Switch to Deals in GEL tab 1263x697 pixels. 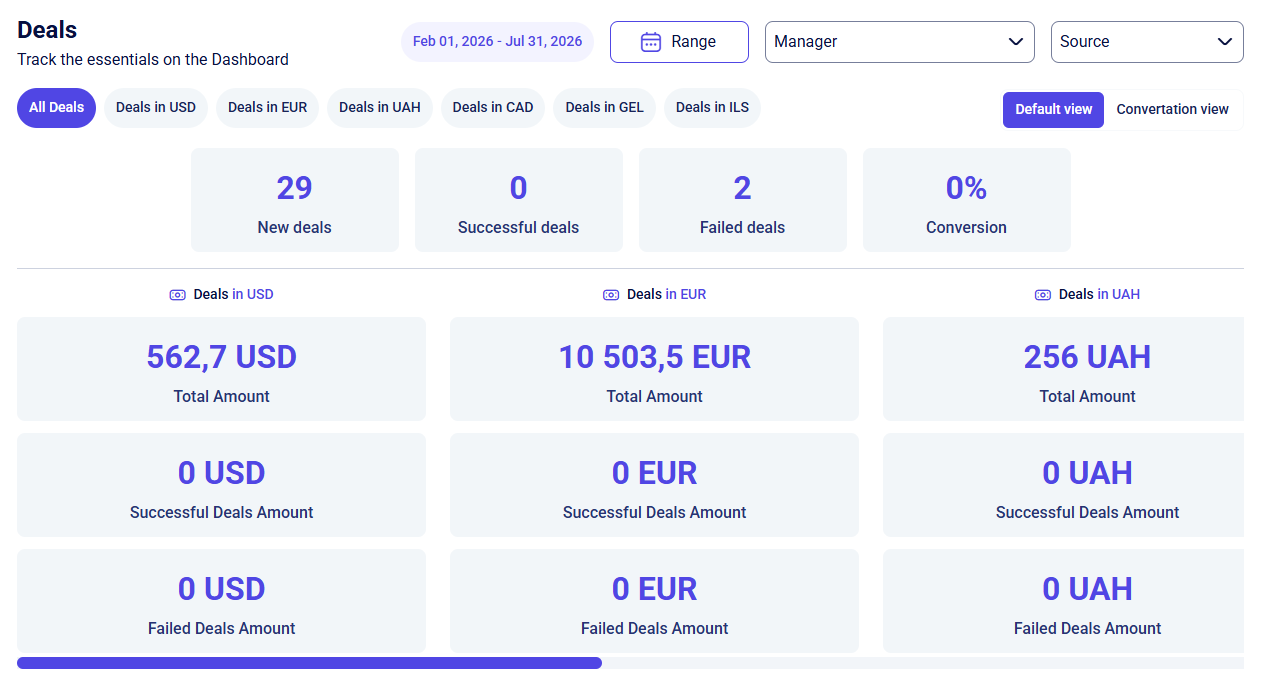(x=605, y=108)
